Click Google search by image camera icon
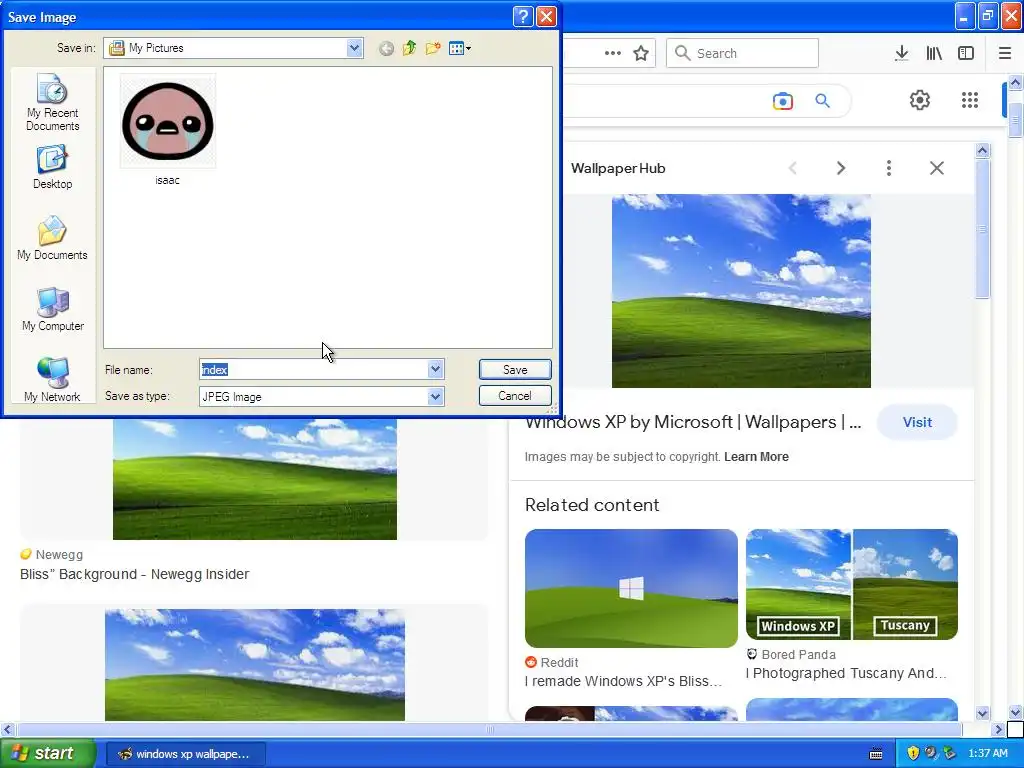This screenshot has width=1024, height=768. (782, 101)
